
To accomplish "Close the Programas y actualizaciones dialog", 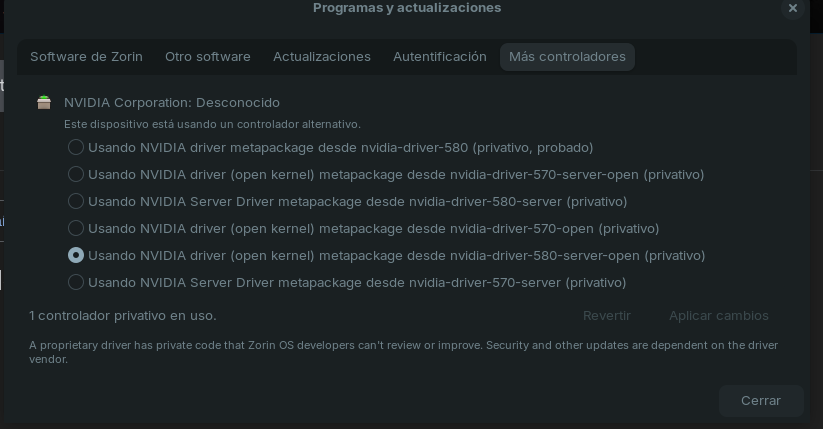I will 793,8.
